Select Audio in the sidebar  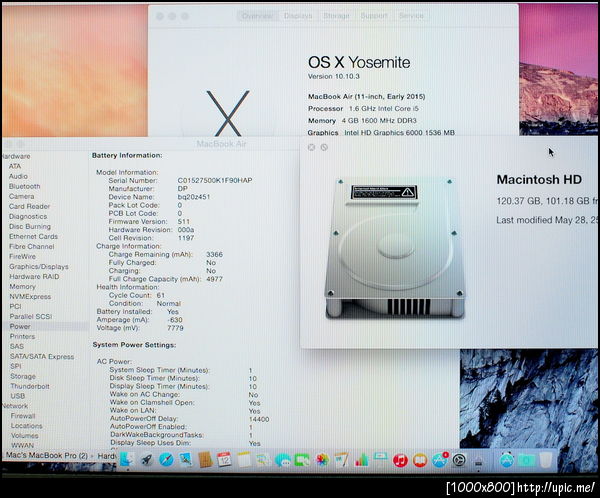pos(18,176)
